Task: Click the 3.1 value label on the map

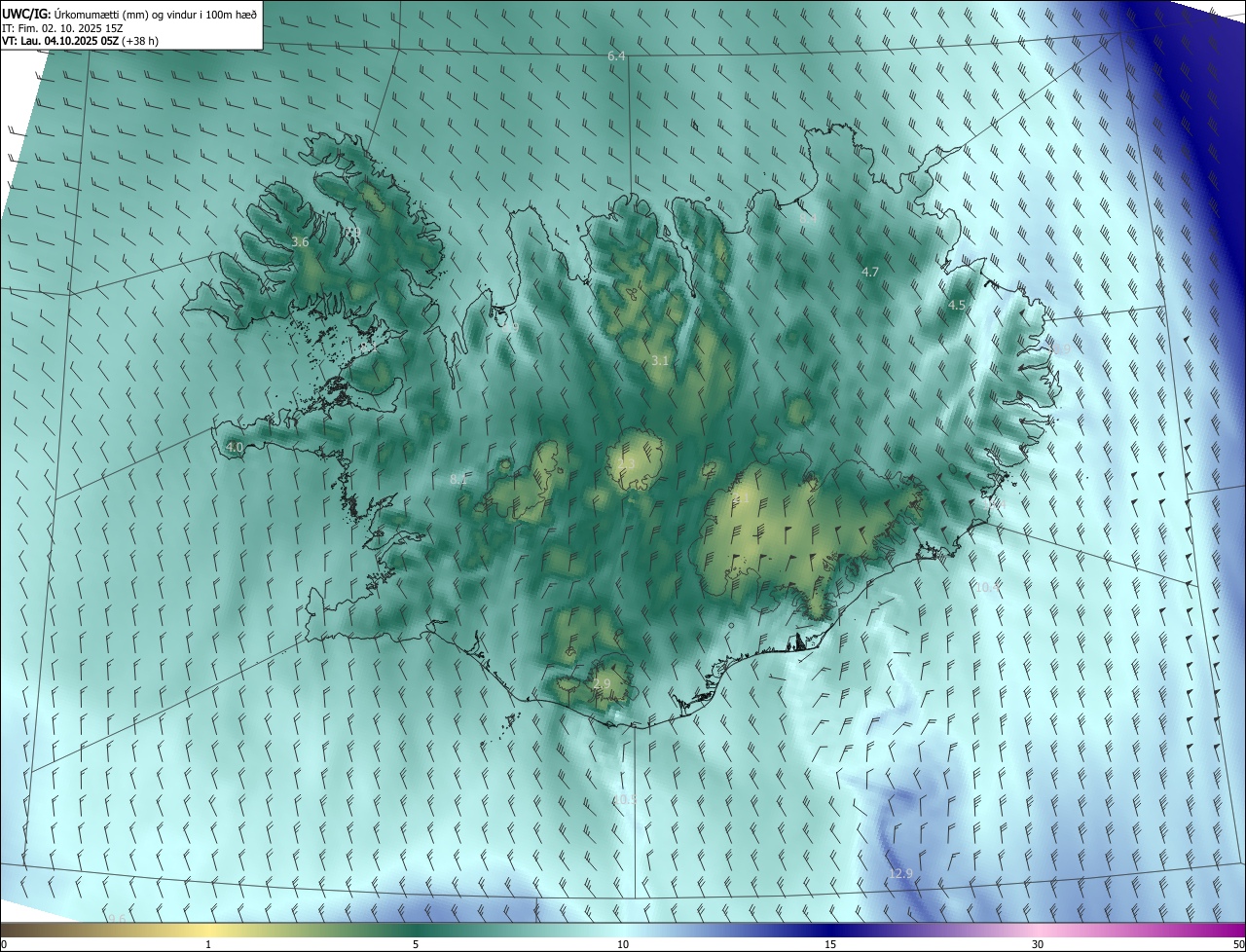Action: (660, 360)
